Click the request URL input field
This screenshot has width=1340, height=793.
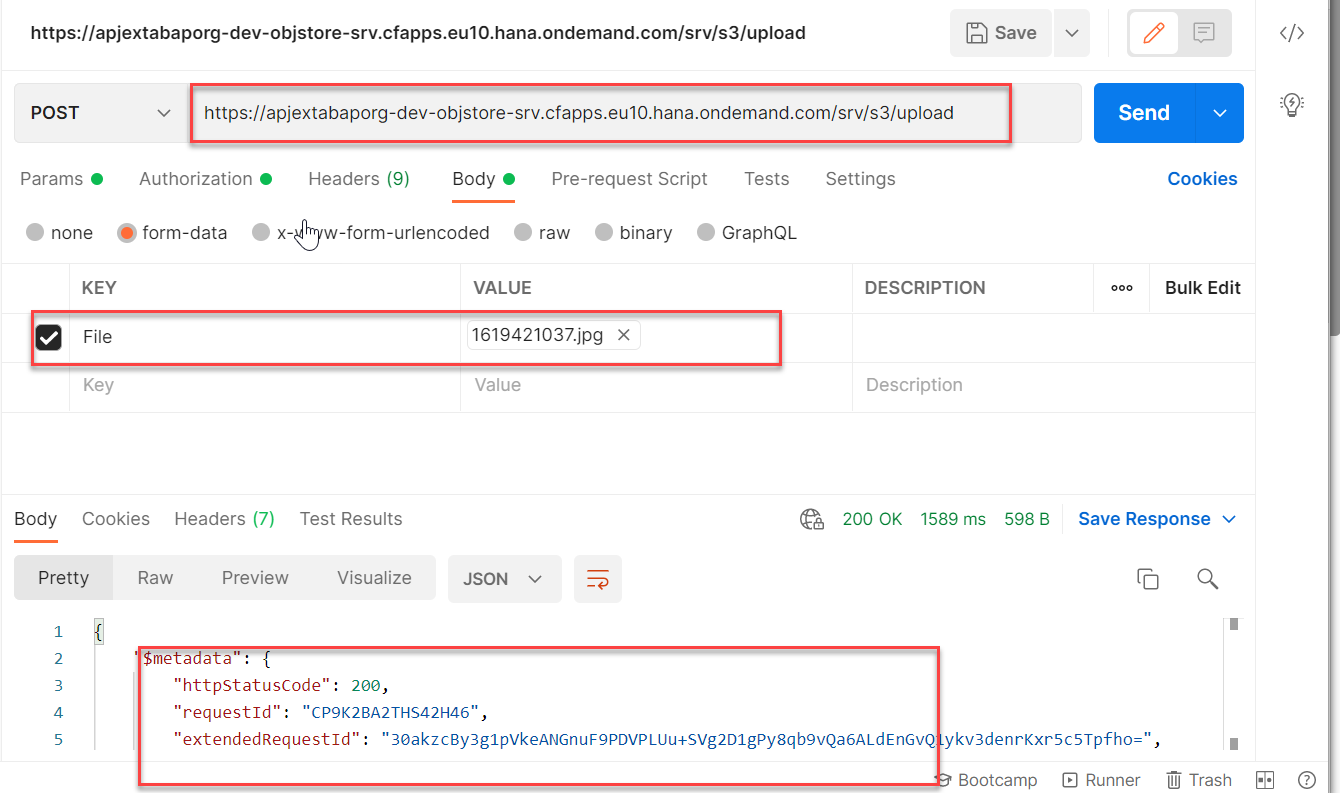tap(600, 113)
